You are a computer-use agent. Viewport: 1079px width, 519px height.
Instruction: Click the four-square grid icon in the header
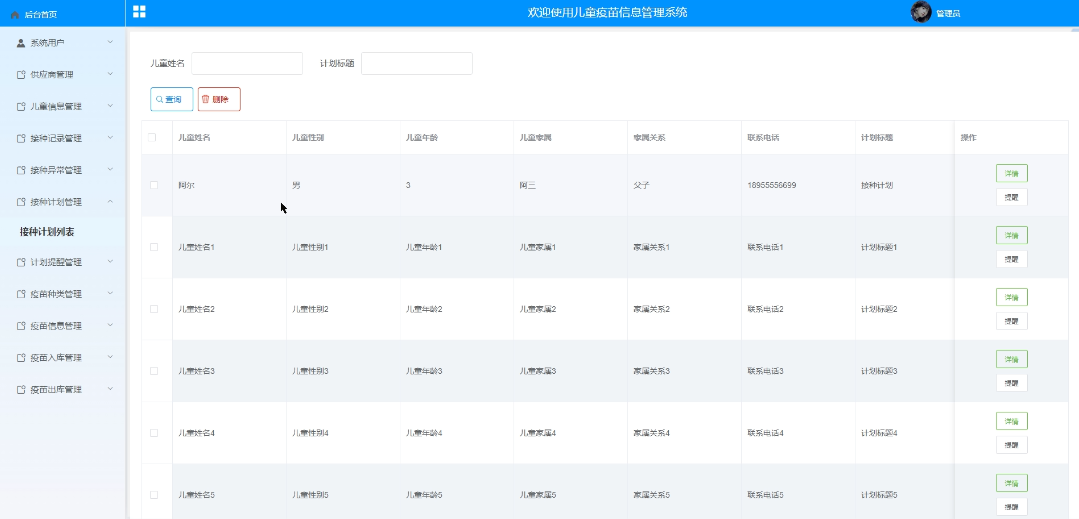[x=139, y=11]
